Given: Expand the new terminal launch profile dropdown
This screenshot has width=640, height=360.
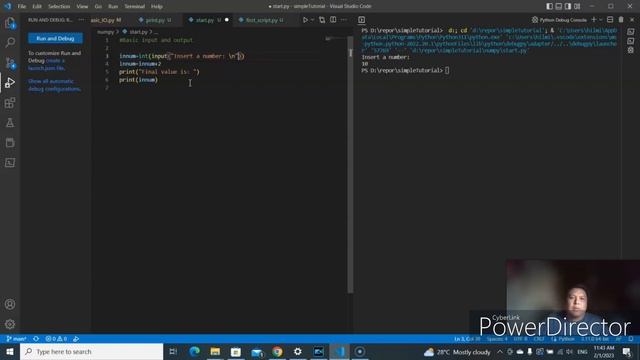Looking at the screenshot, I should point(601,20).
